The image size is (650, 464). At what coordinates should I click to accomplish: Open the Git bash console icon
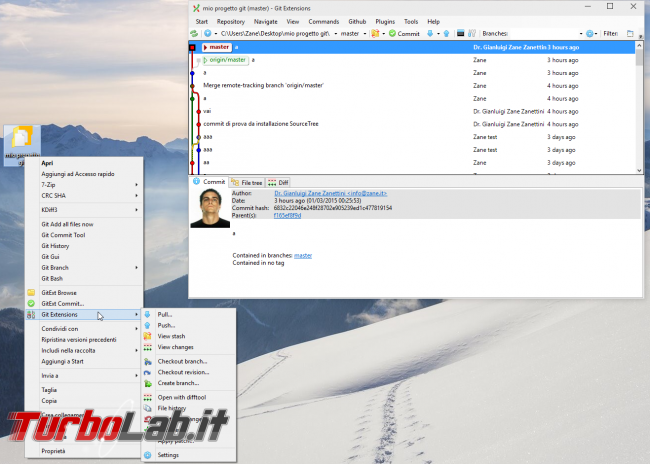click(461, 34)
